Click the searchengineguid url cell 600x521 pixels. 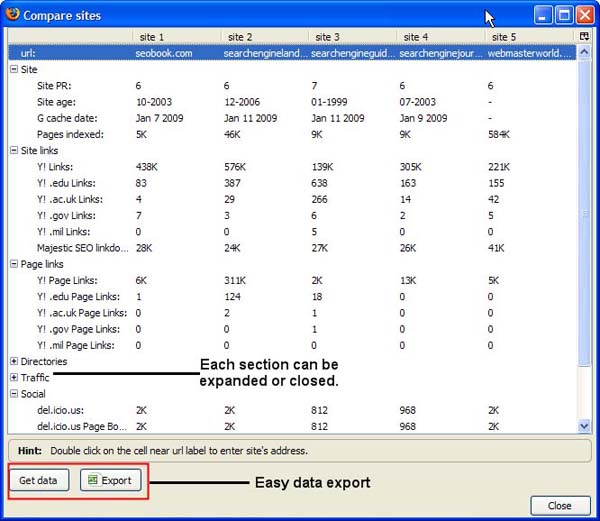pos(353,53)
